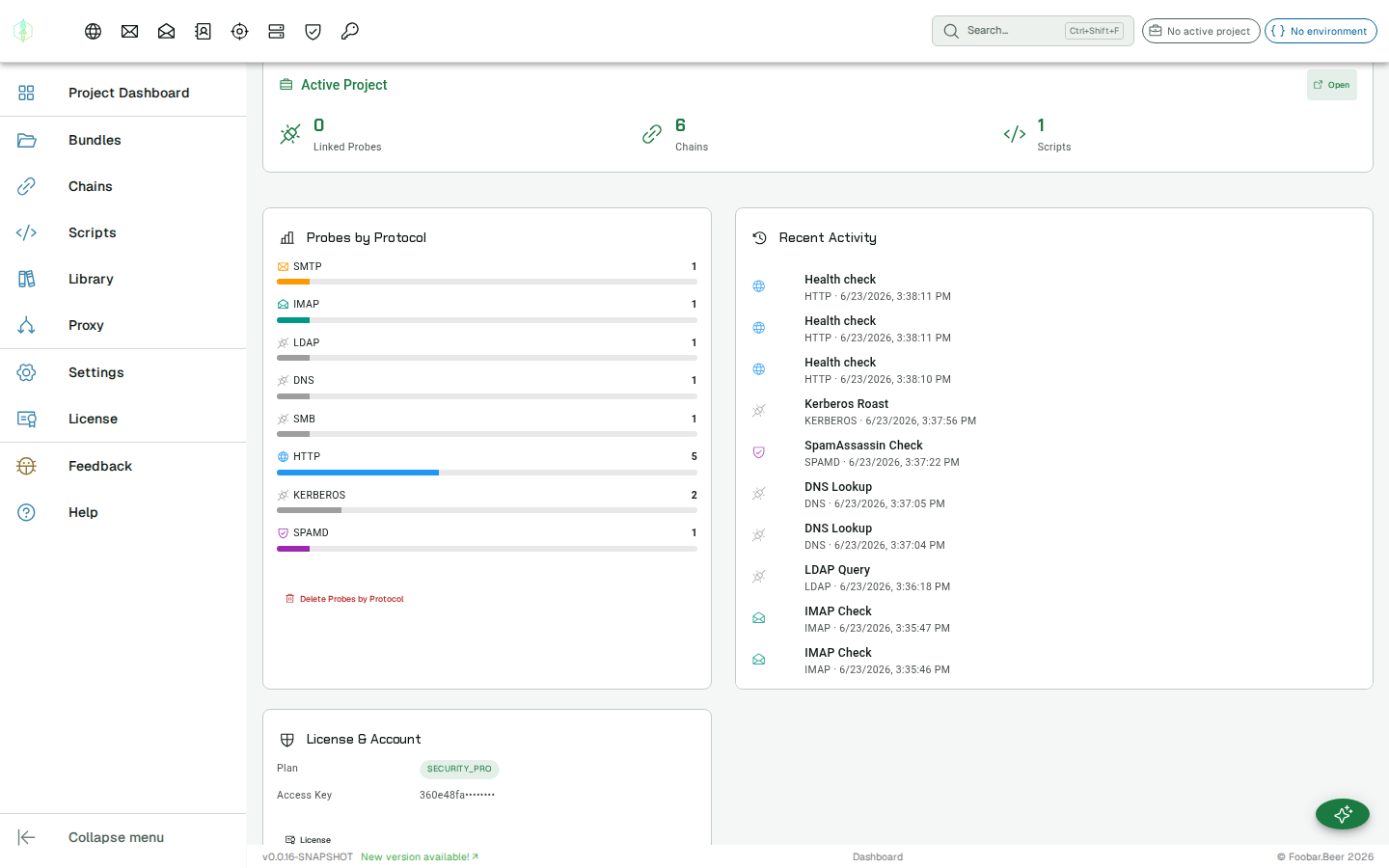Click the Project Dashboard grid icon

[x=26, y=93]
